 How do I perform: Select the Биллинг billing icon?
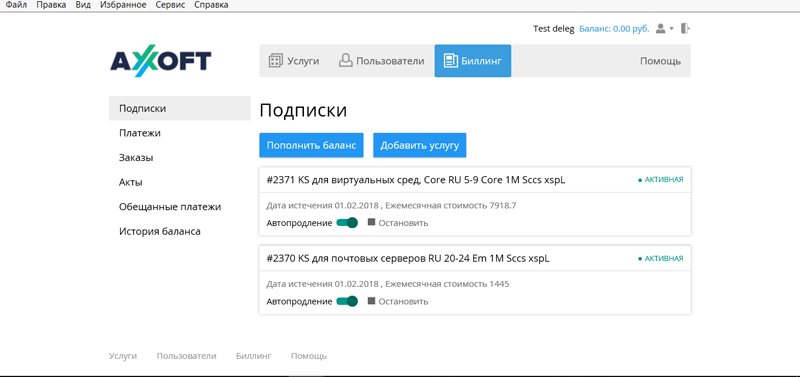point(451,61)
